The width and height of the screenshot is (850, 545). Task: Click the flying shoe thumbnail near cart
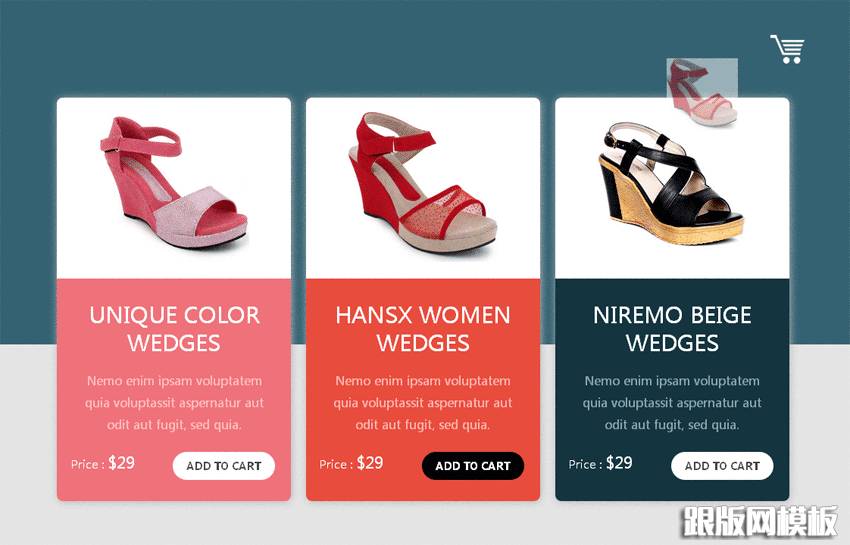702,92
